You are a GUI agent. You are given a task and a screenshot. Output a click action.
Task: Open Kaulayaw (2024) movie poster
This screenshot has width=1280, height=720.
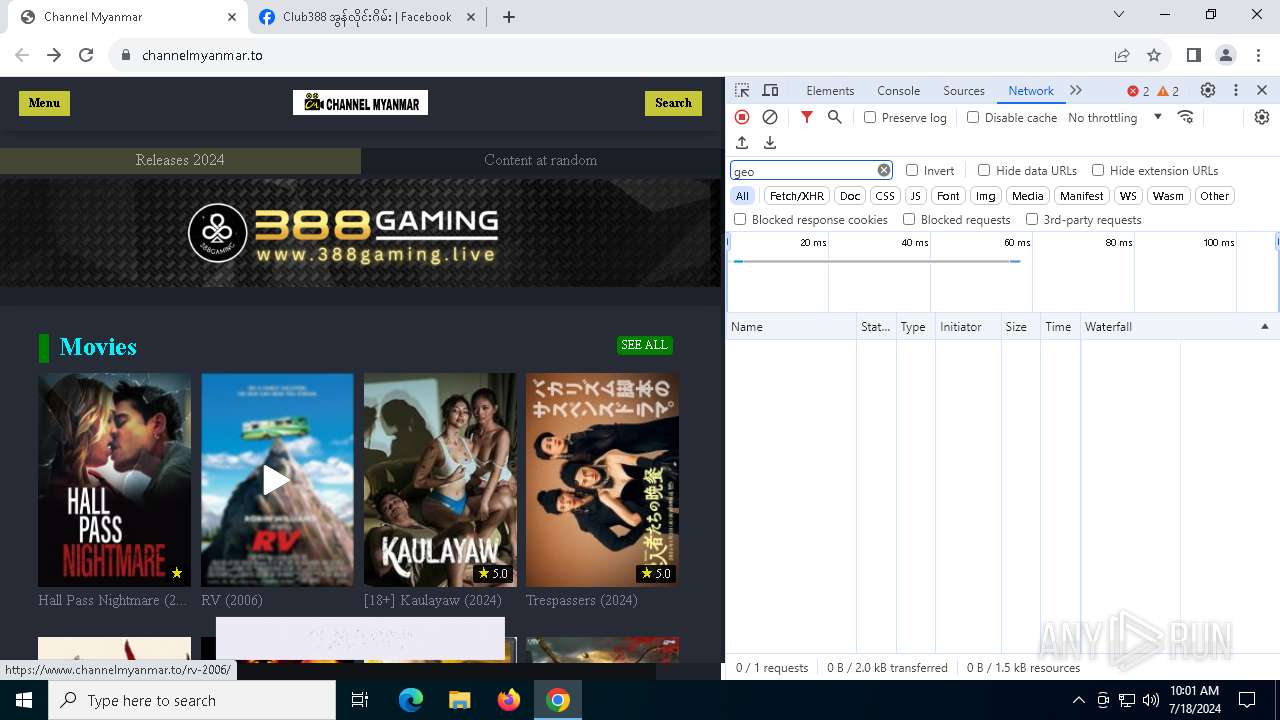(x=440, y=480)
